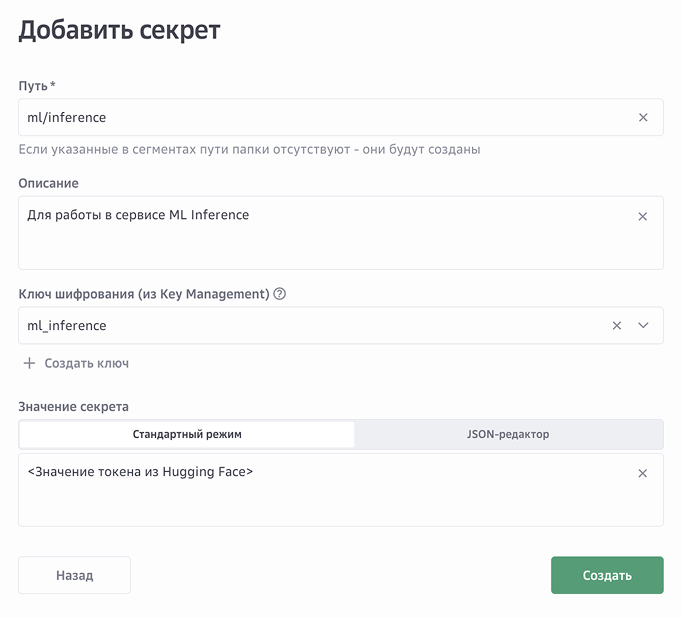Clear the path field with its X icon
Viewport: 682px width, 618px height.
click(643, 117)
